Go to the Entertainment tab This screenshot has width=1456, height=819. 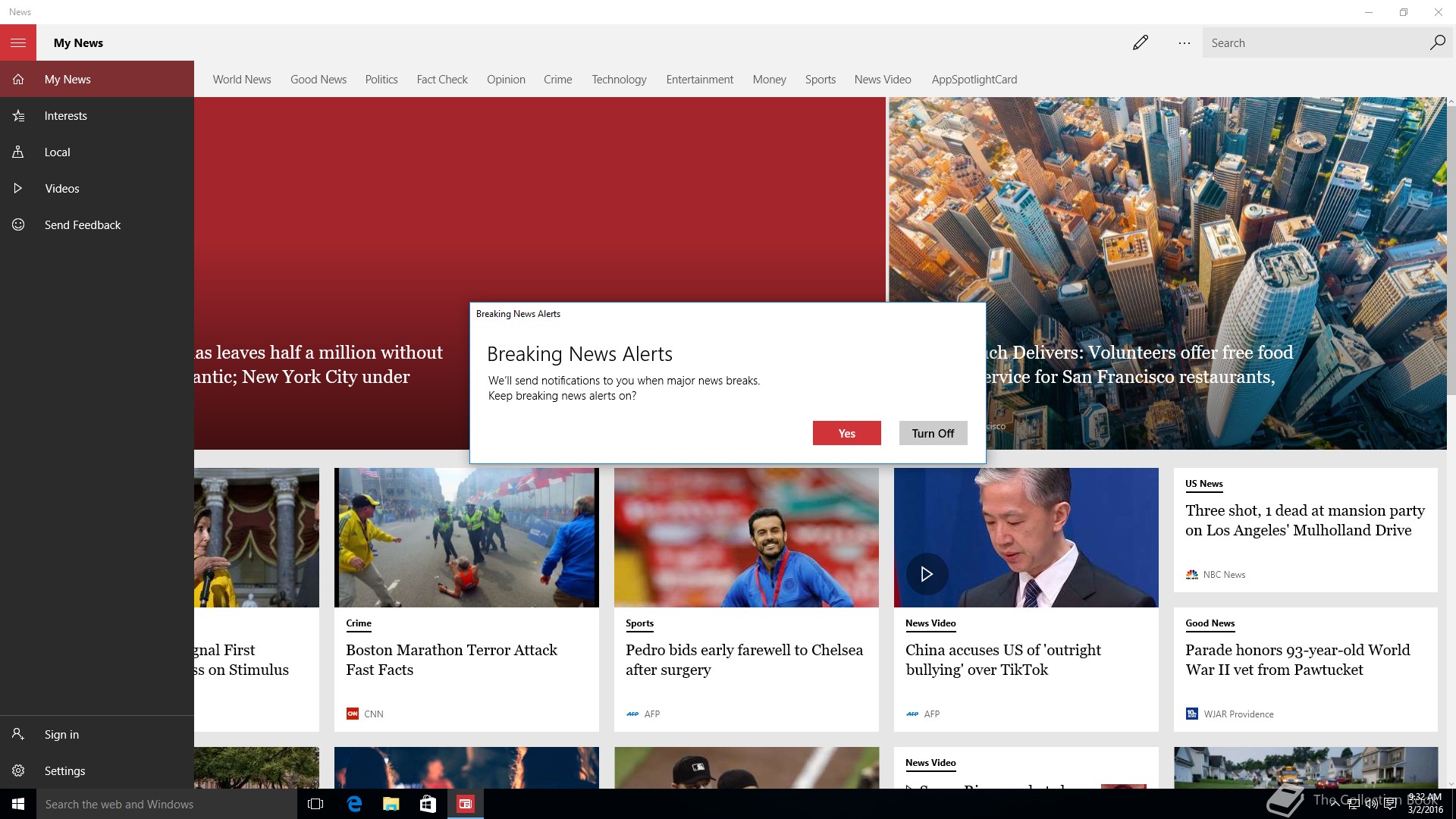pyautogui.click(x=700, y=79)
